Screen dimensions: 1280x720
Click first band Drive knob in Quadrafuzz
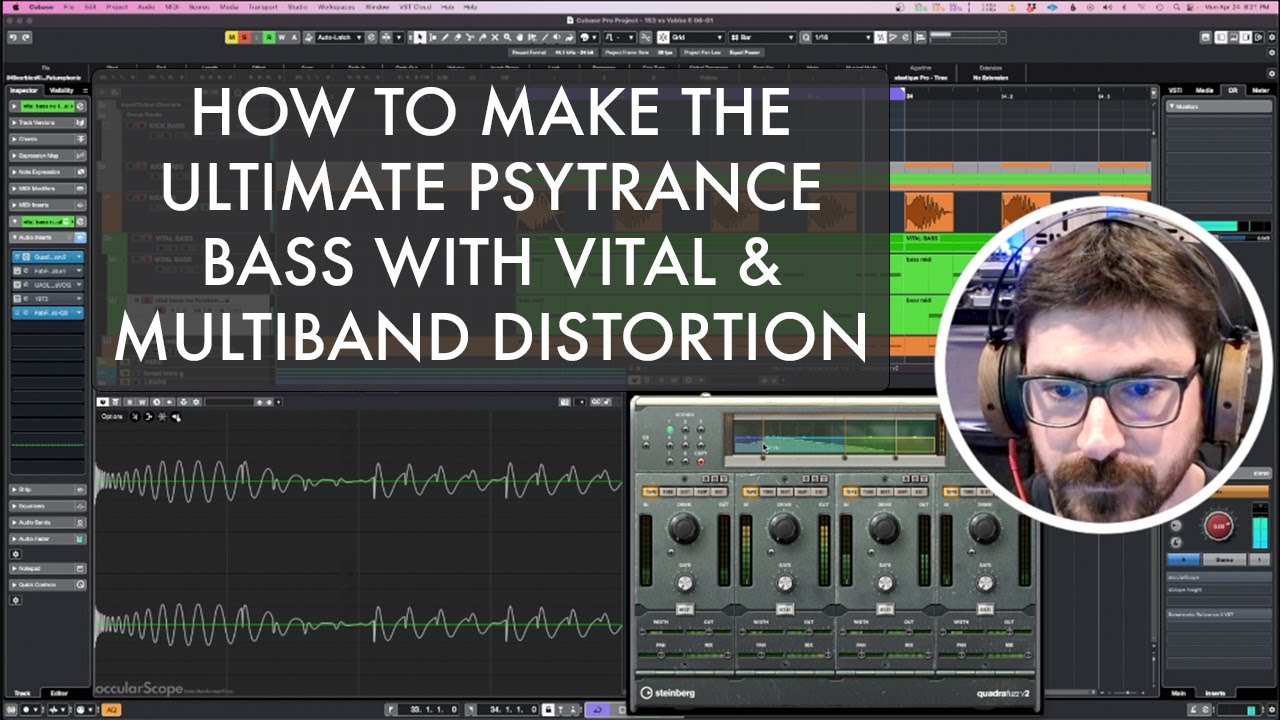coord(684,528)
